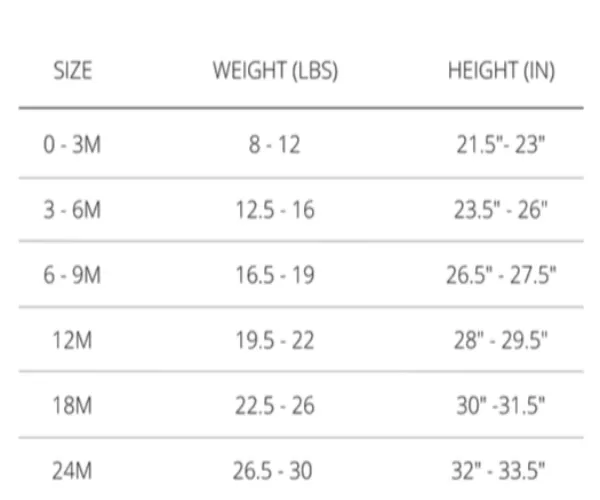Click the HEIGHT (IN) column header
The image size is (600, 500).
[501, 71]
